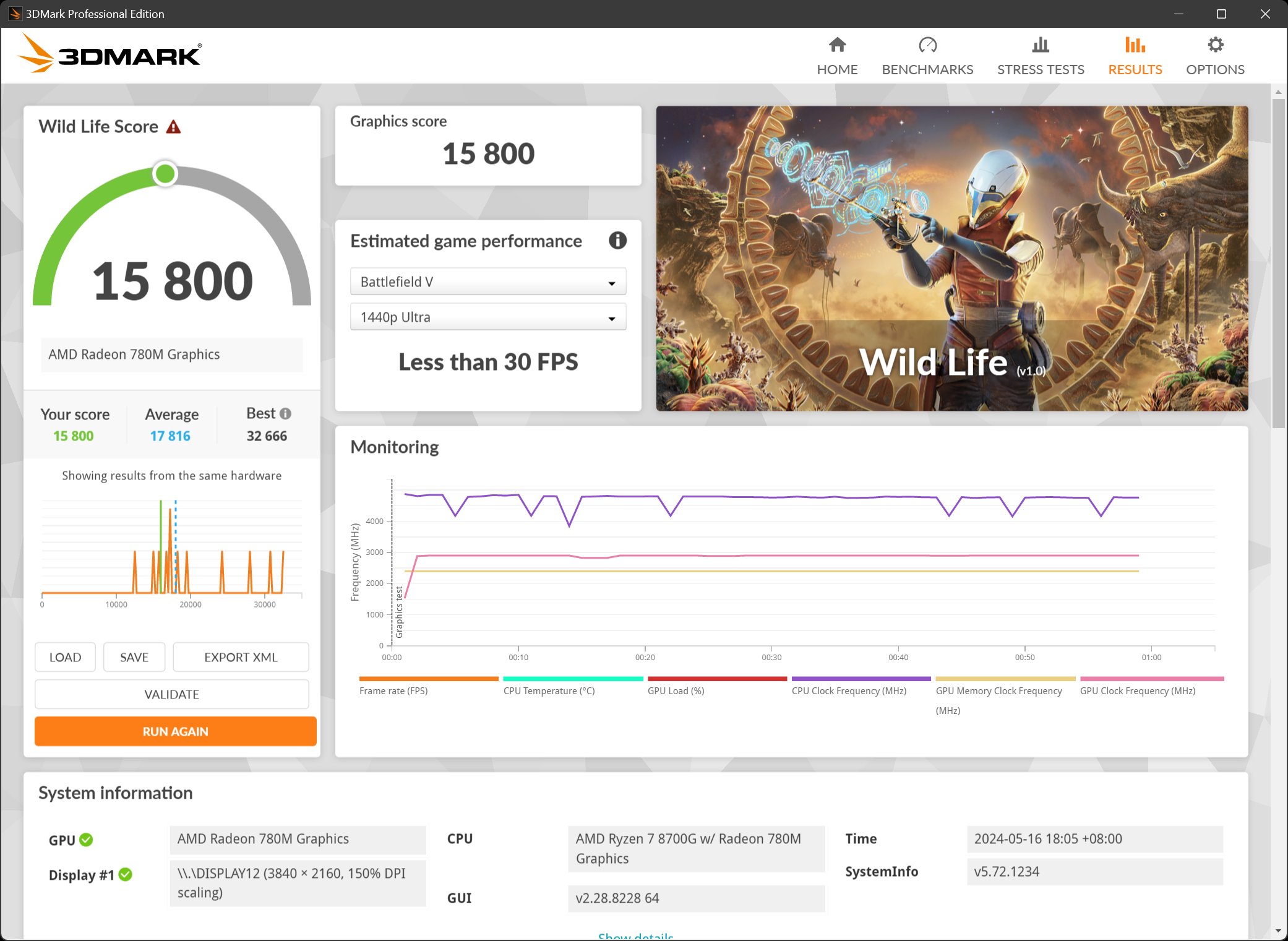
Task: Click the Best score value 32 666
Action: click(267, 436)
